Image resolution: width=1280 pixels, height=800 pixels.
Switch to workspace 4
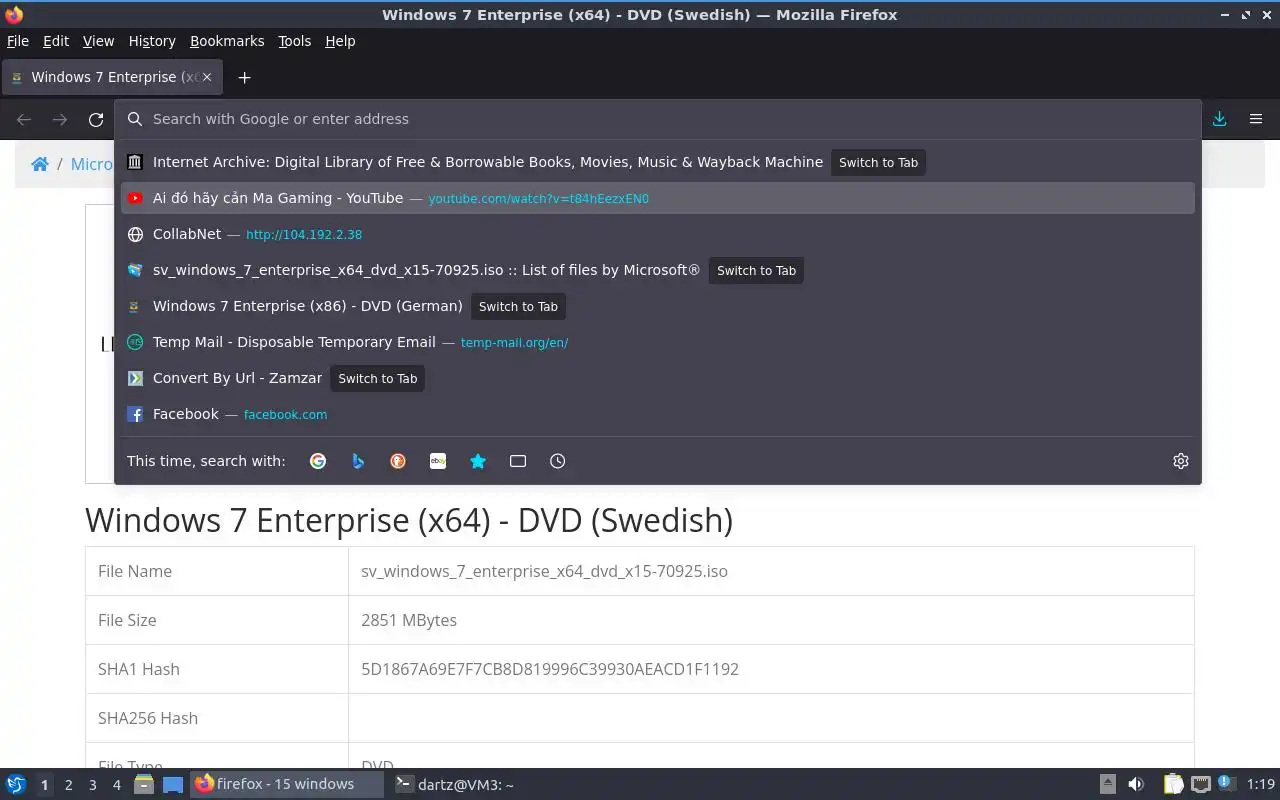coord(116,785)
